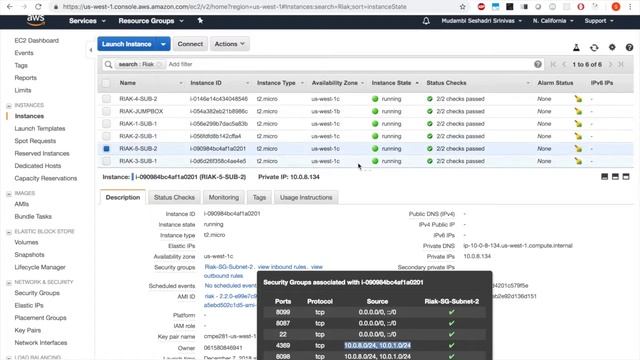
Task: Click the pin shortcut star icon in navbar
Action: point(200,20)
